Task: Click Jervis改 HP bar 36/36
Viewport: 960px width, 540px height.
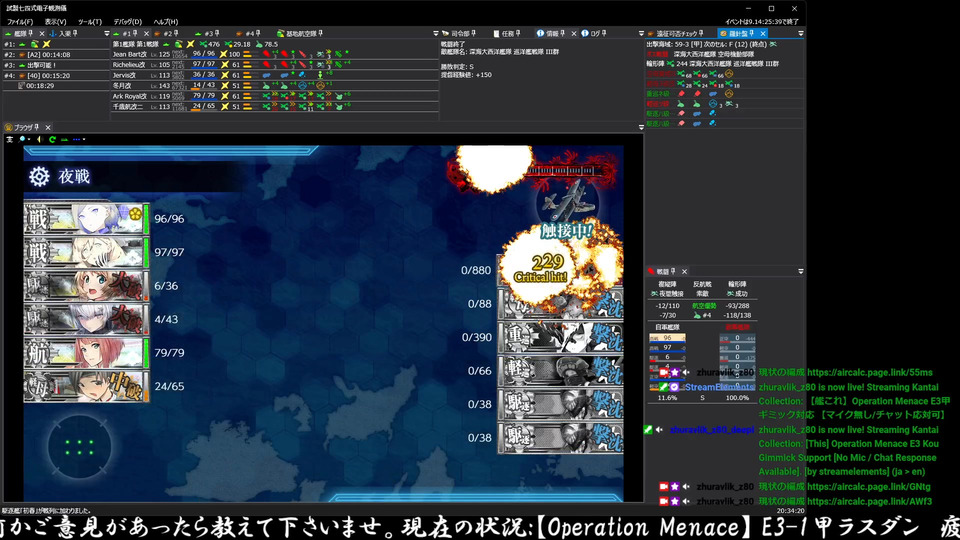Action: point(204,75)
